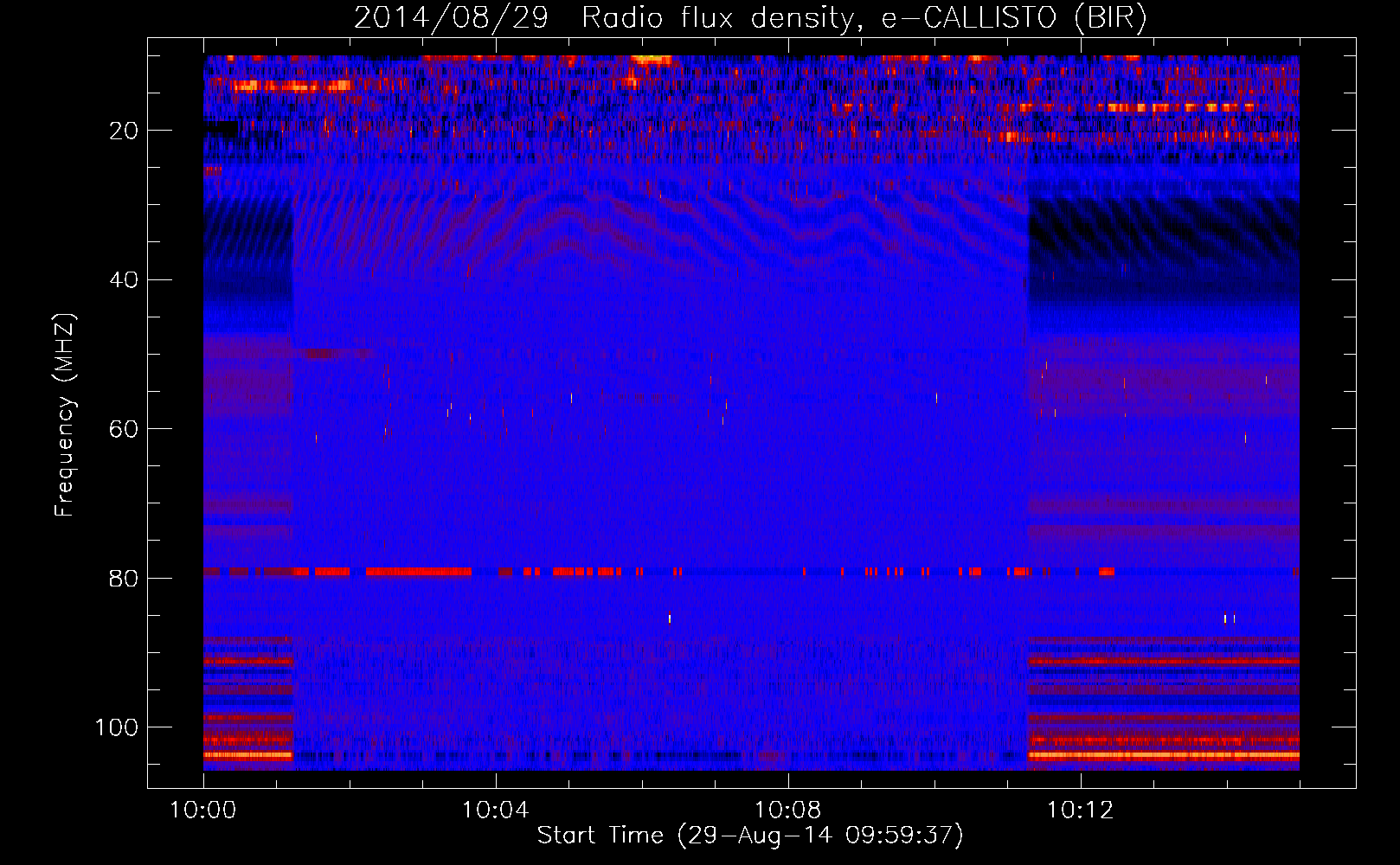Viewport: 1400px width, 865px height.
Task: Click the '40' frequency tick label
Action: [124, 280]
